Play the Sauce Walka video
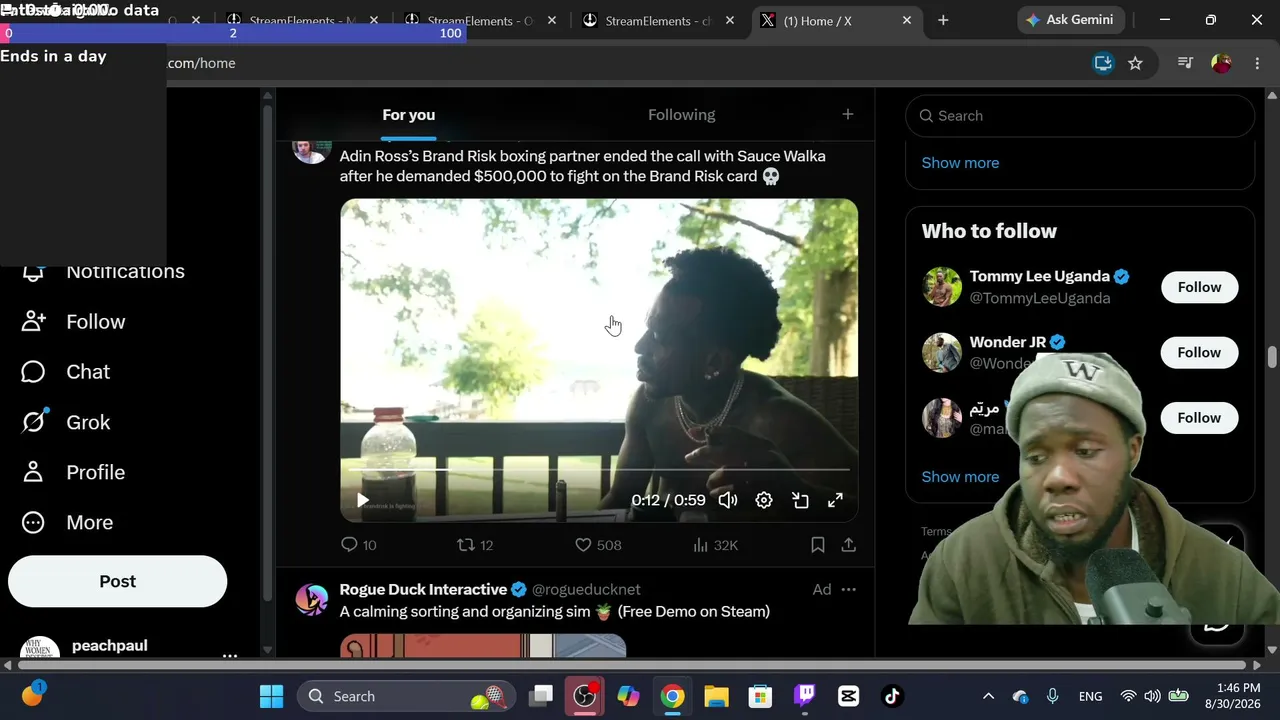Viewport: 1280px width, 720px height. pos(363,500)
